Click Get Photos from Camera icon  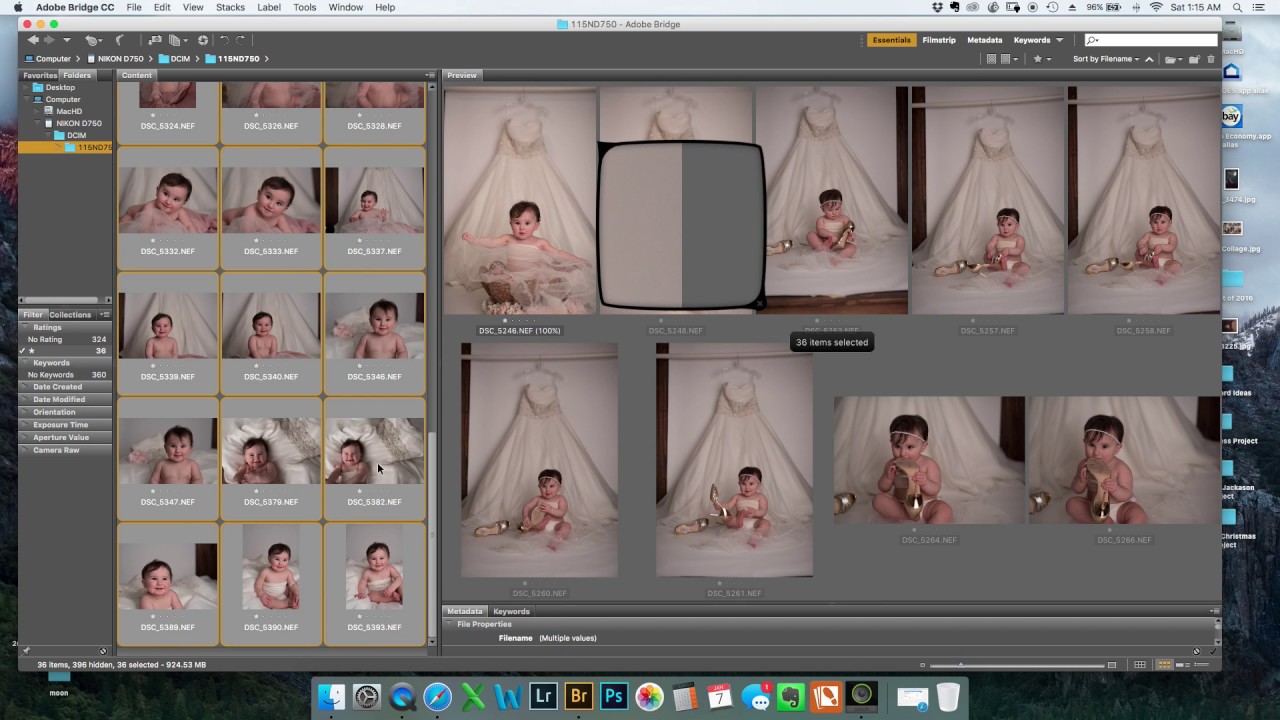point(155,40)
